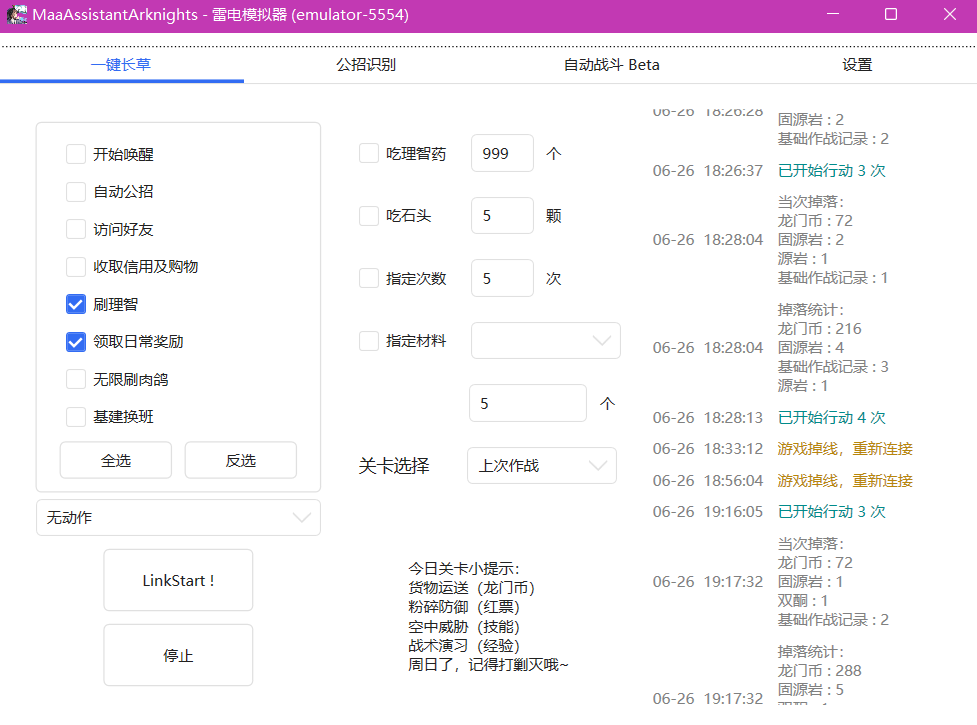Open the 公招识别 tab

(x=366, y=65)
